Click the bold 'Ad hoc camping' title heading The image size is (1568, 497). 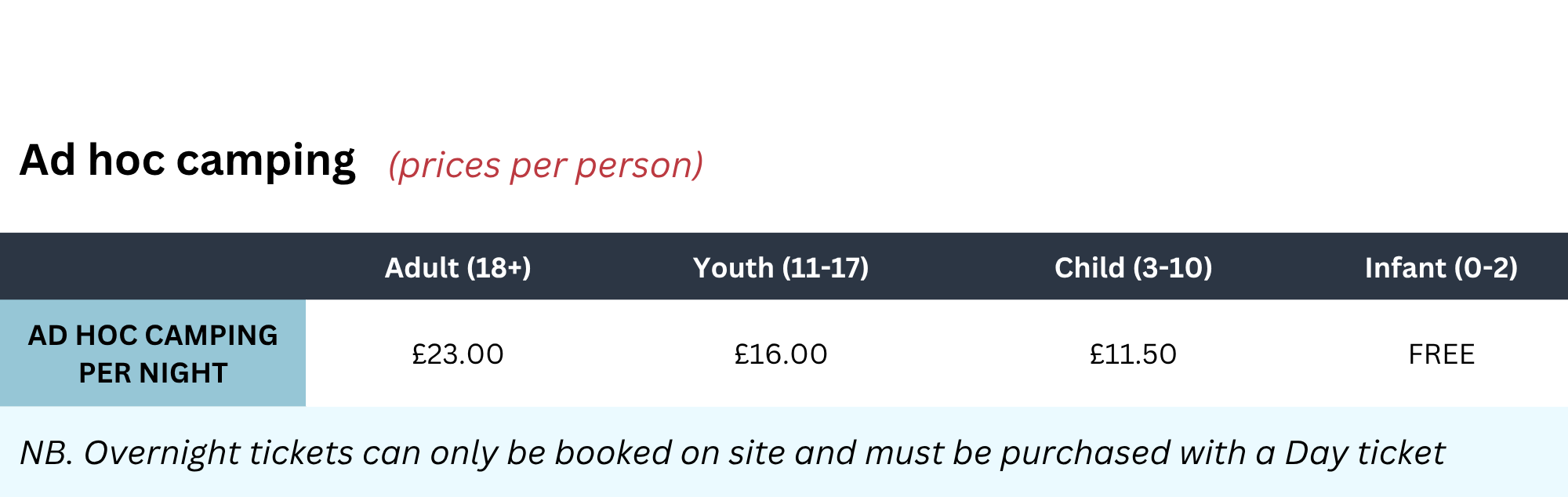(187, 161)
